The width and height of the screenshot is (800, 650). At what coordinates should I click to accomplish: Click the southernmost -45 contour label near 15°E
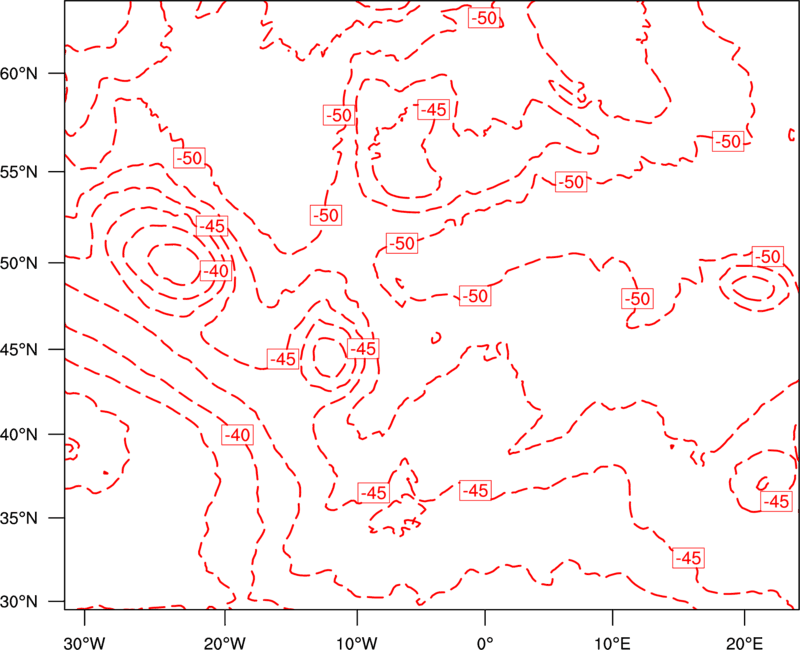point(688,558)
